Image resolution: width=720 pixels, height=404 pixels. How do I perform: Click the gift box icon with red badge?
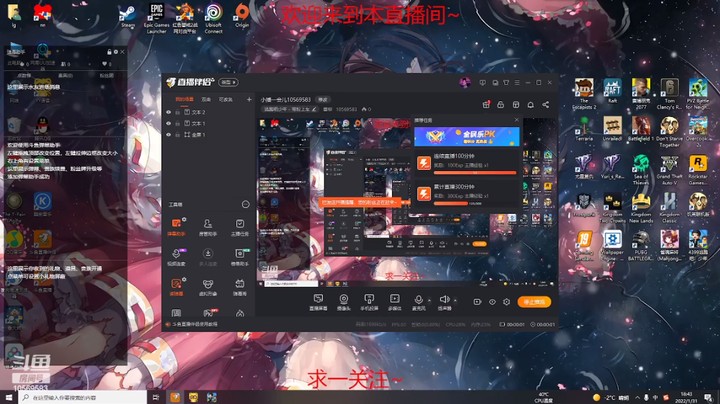pos(486,105)
